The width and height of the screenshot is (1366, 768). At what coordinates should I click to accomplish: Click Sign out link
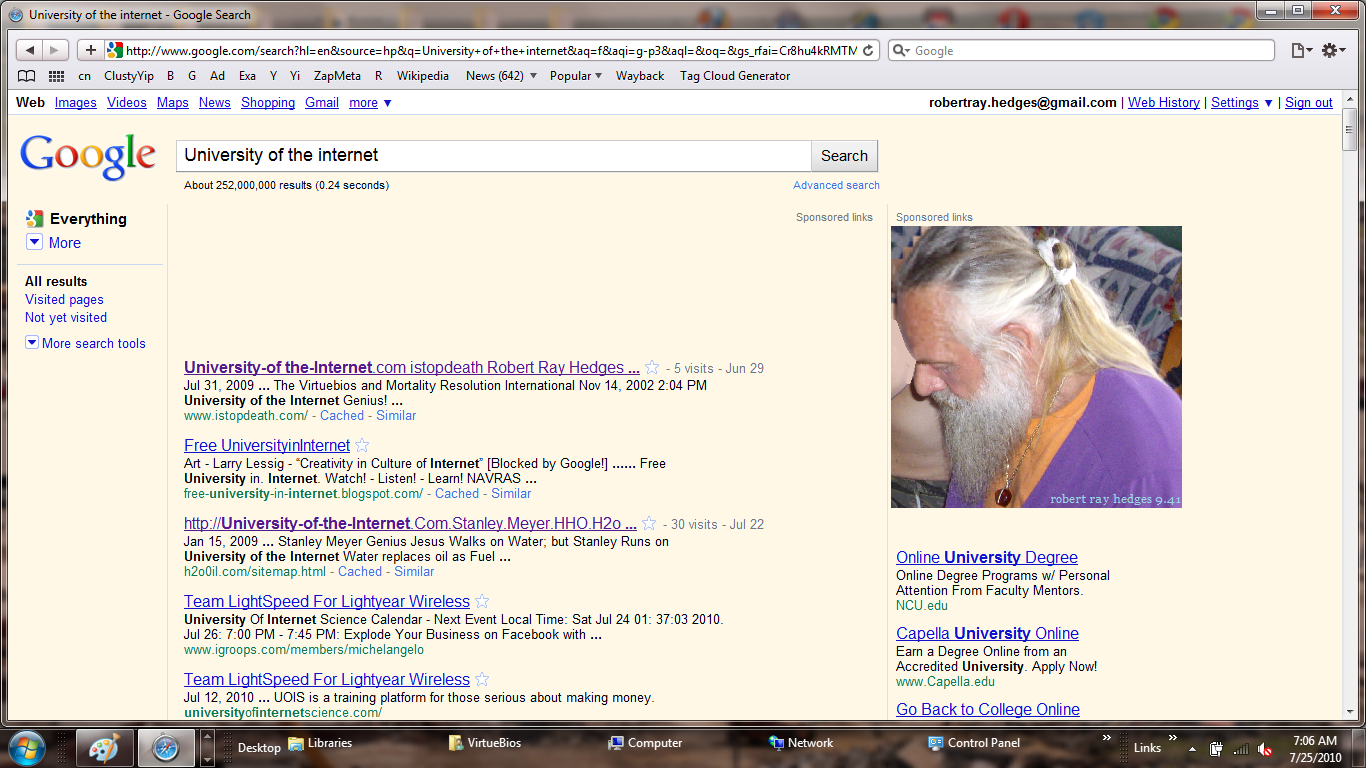click(1309, 103)
